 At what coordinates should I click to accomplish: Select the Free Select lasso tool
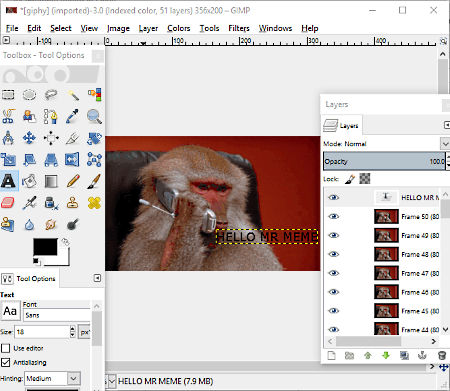pyautogui.click(x=51, y=95)
